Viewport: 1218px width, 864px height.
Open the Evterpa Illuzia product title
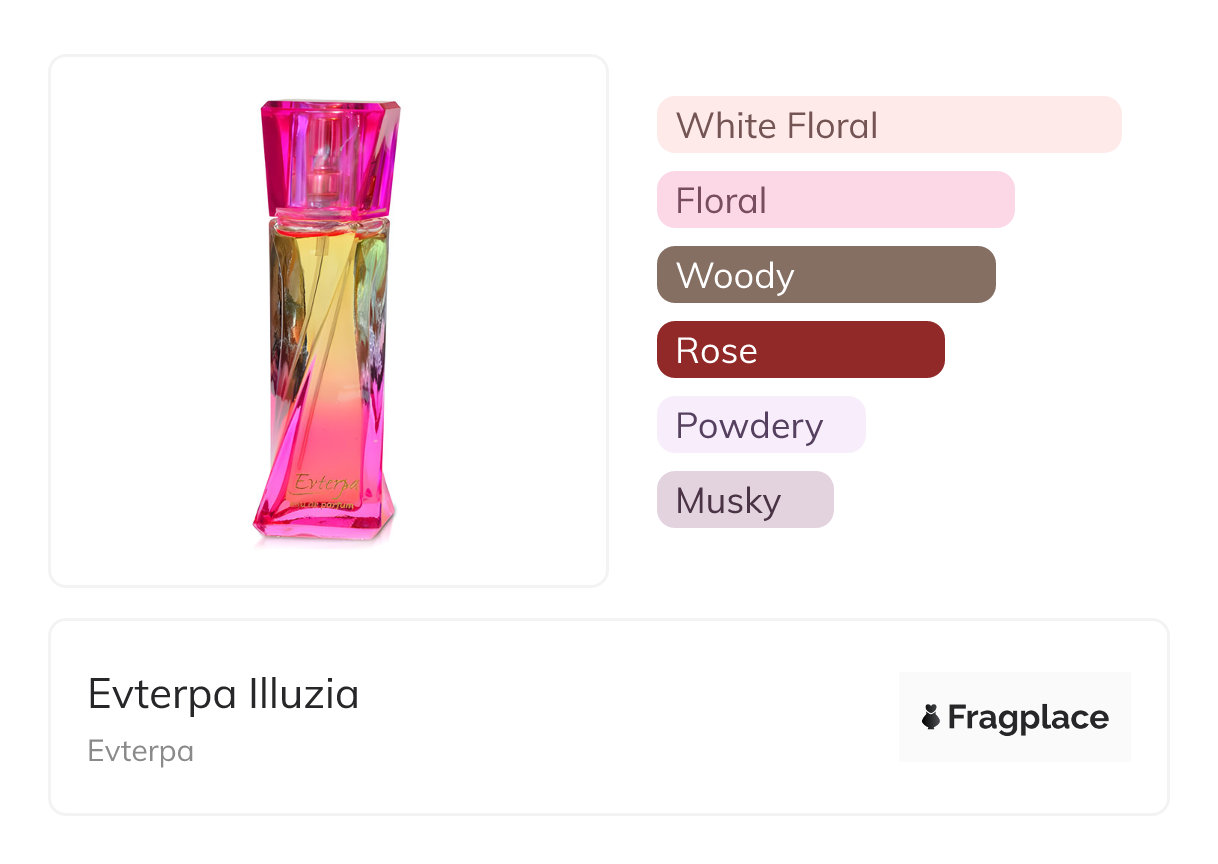coord(223,694)
